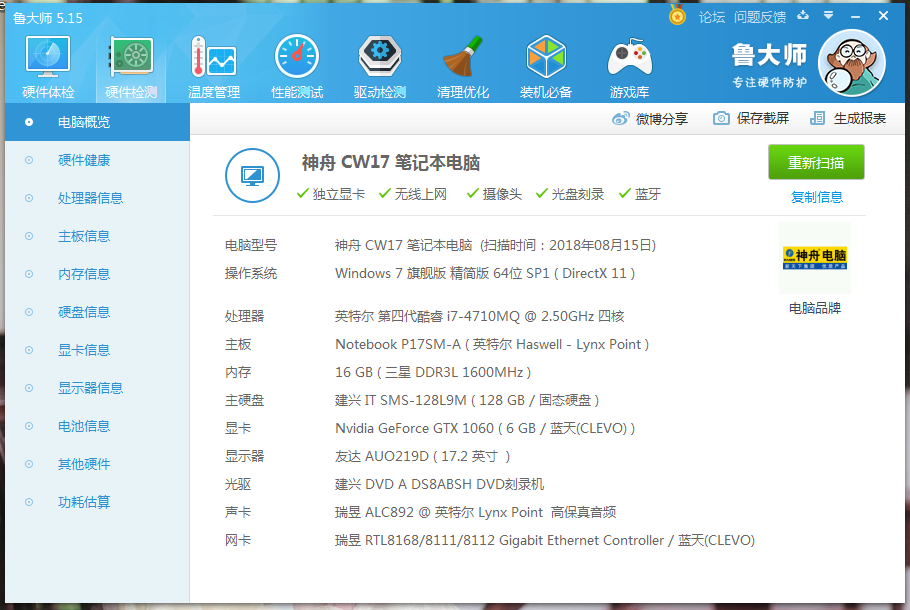Click the 无线上网 feature label

(x=413, y=194)
